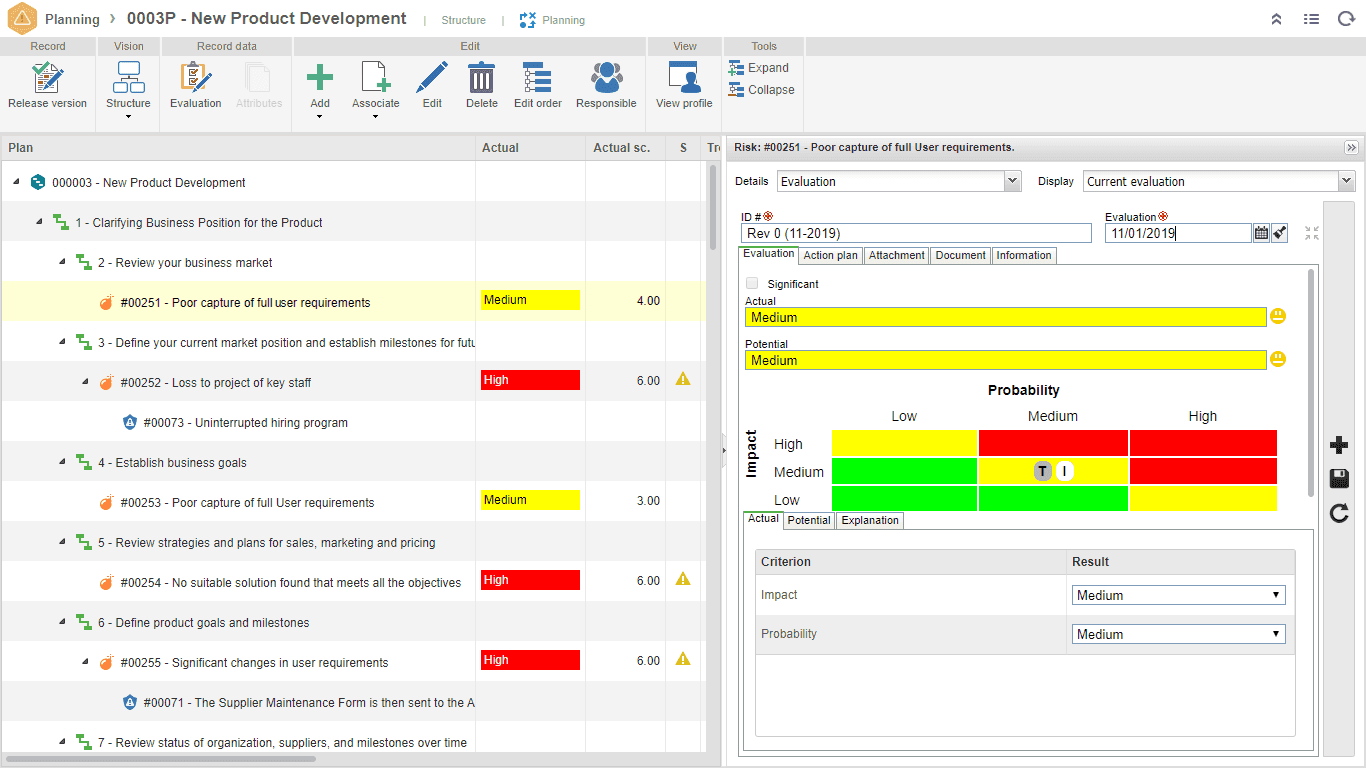Click the Delete trash can icon

(x=481, y=78)
